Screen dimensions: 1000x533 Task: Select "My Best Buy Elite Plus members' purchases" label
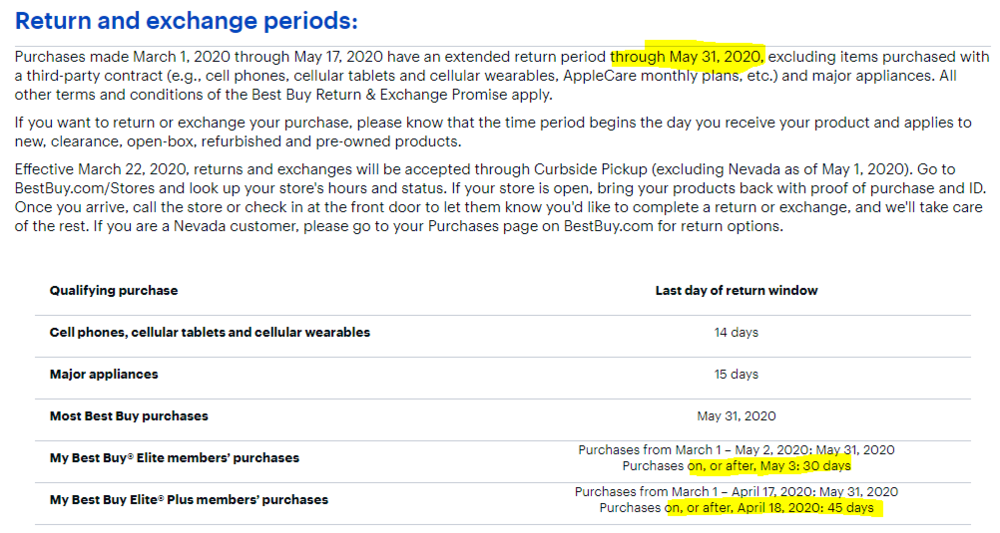189,500
